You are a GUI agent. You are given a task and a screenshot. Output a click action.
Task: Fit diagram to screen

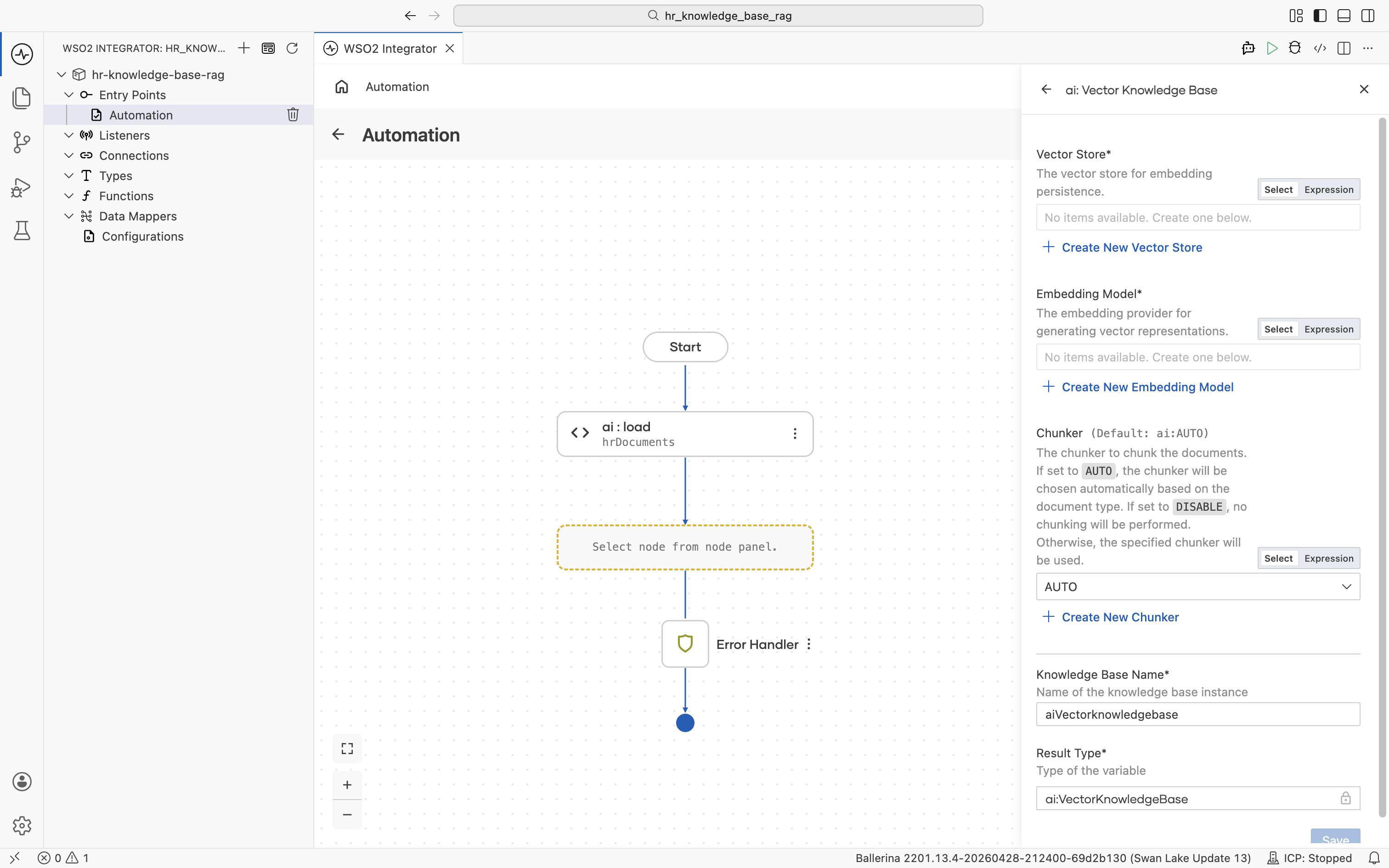(x=347, y=749)
